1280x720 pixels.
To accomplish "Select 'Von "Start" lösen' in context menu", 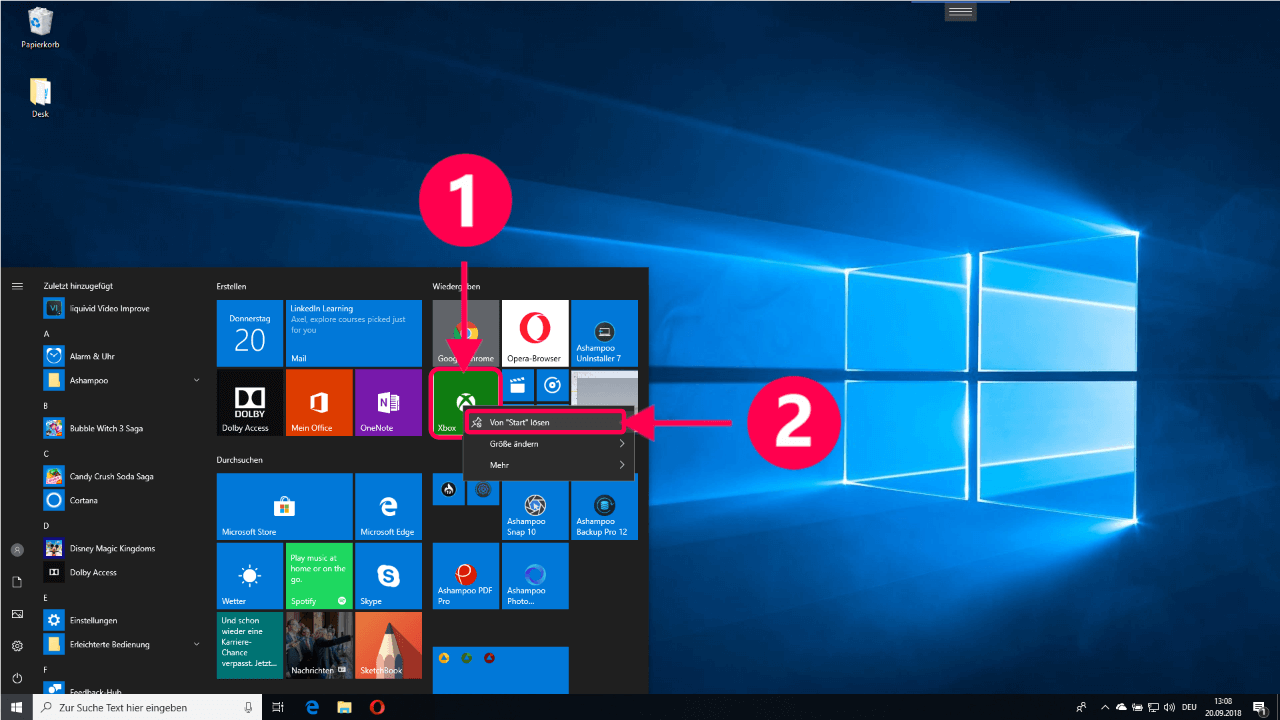I will [548, 422].
